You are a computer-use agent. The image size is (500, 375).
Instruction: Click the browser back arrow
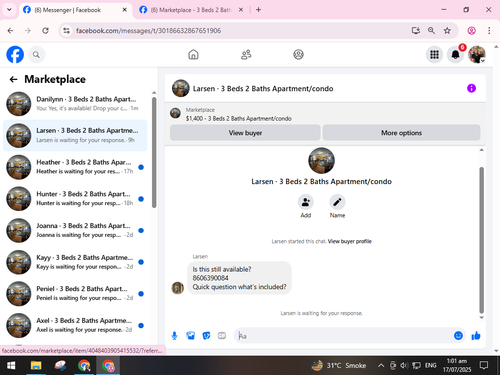click(x=10, y=31)
